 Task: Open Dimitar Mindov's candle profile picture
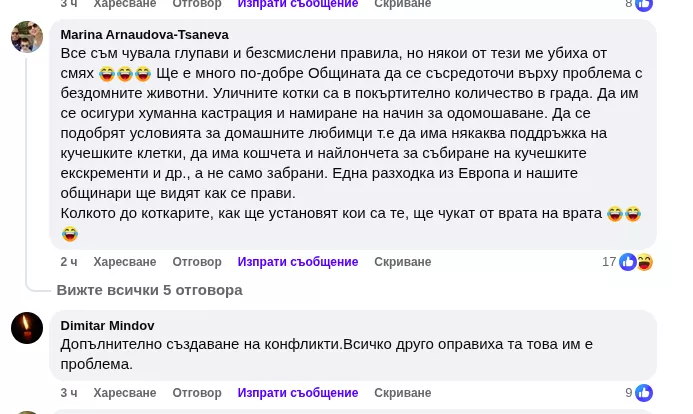27,327
